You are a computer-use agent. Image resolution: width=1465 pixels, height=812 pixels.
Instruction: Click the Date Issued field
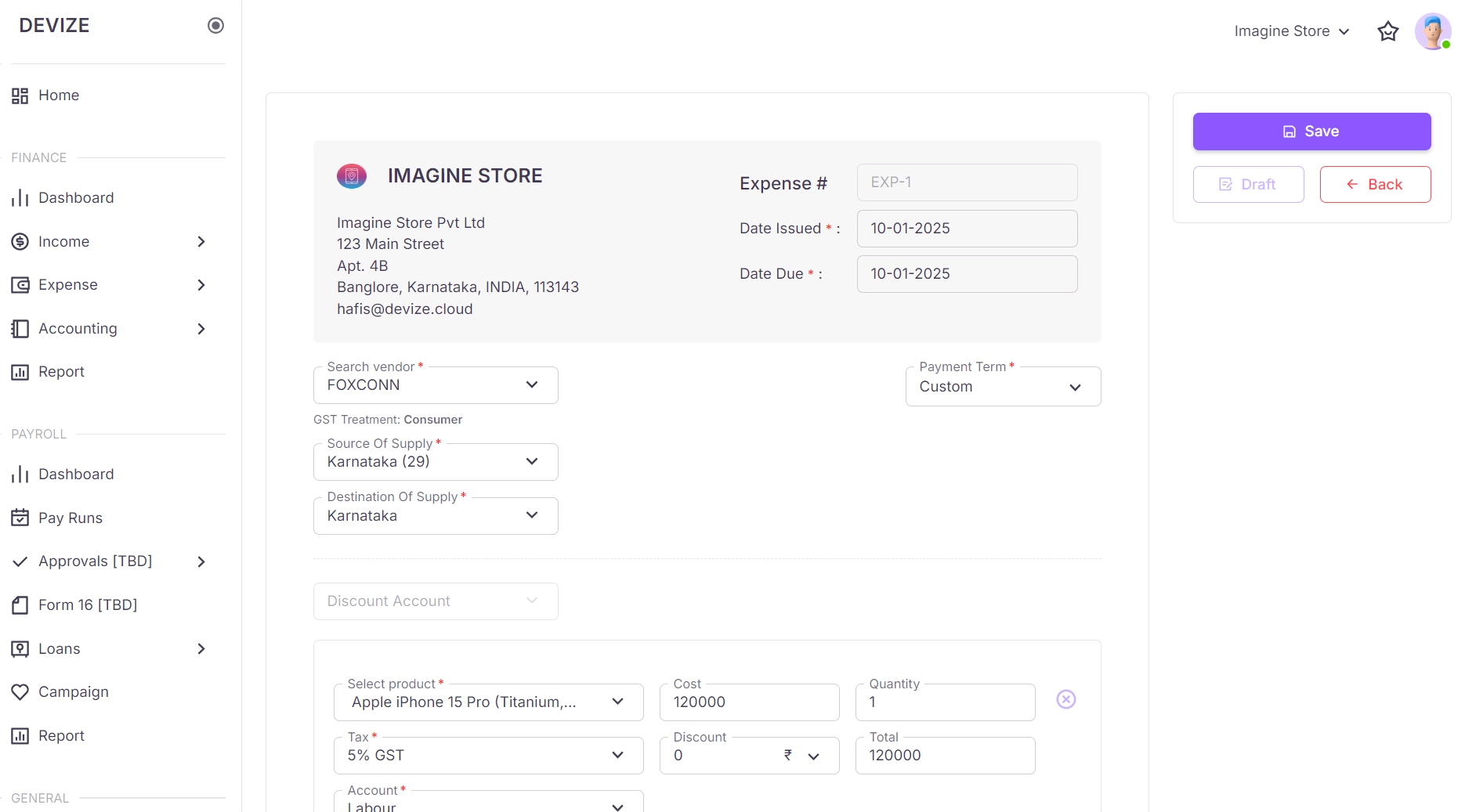(x=967, y=229)
